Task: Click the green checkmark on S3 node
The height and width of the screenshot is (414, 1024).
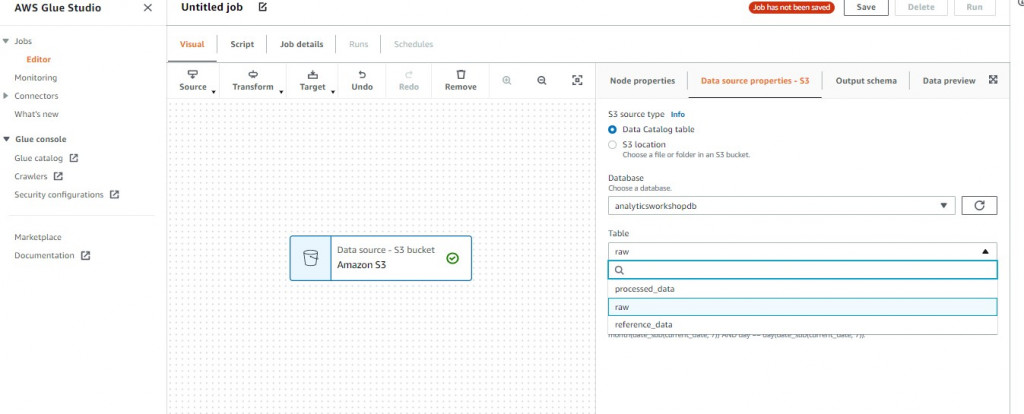Action: click(x=453, y=258)
